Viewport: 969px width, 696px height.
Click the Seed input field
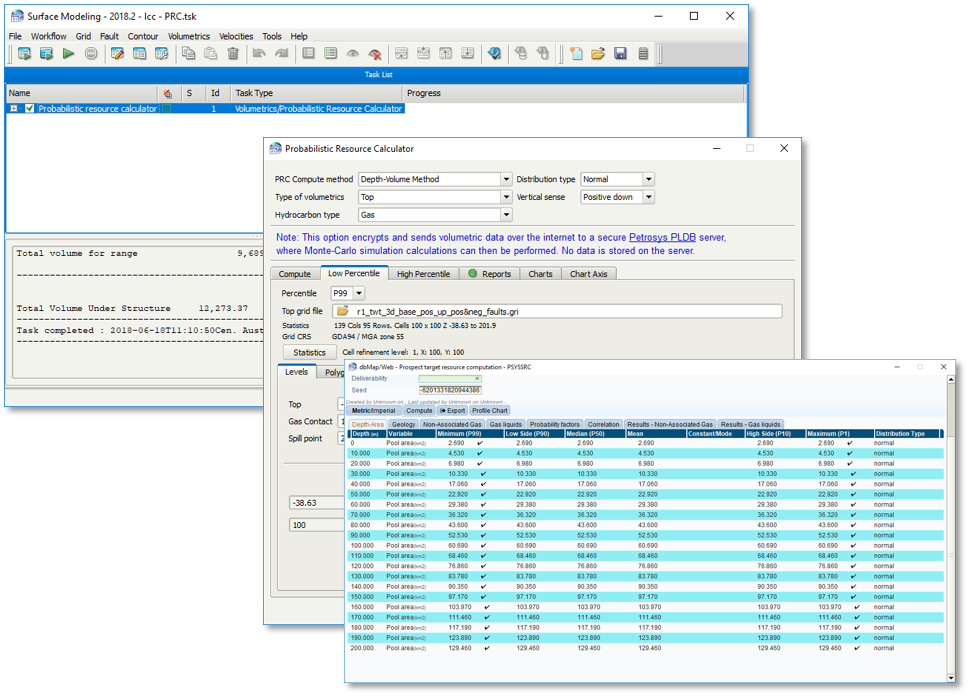click(x=450, y=390)
